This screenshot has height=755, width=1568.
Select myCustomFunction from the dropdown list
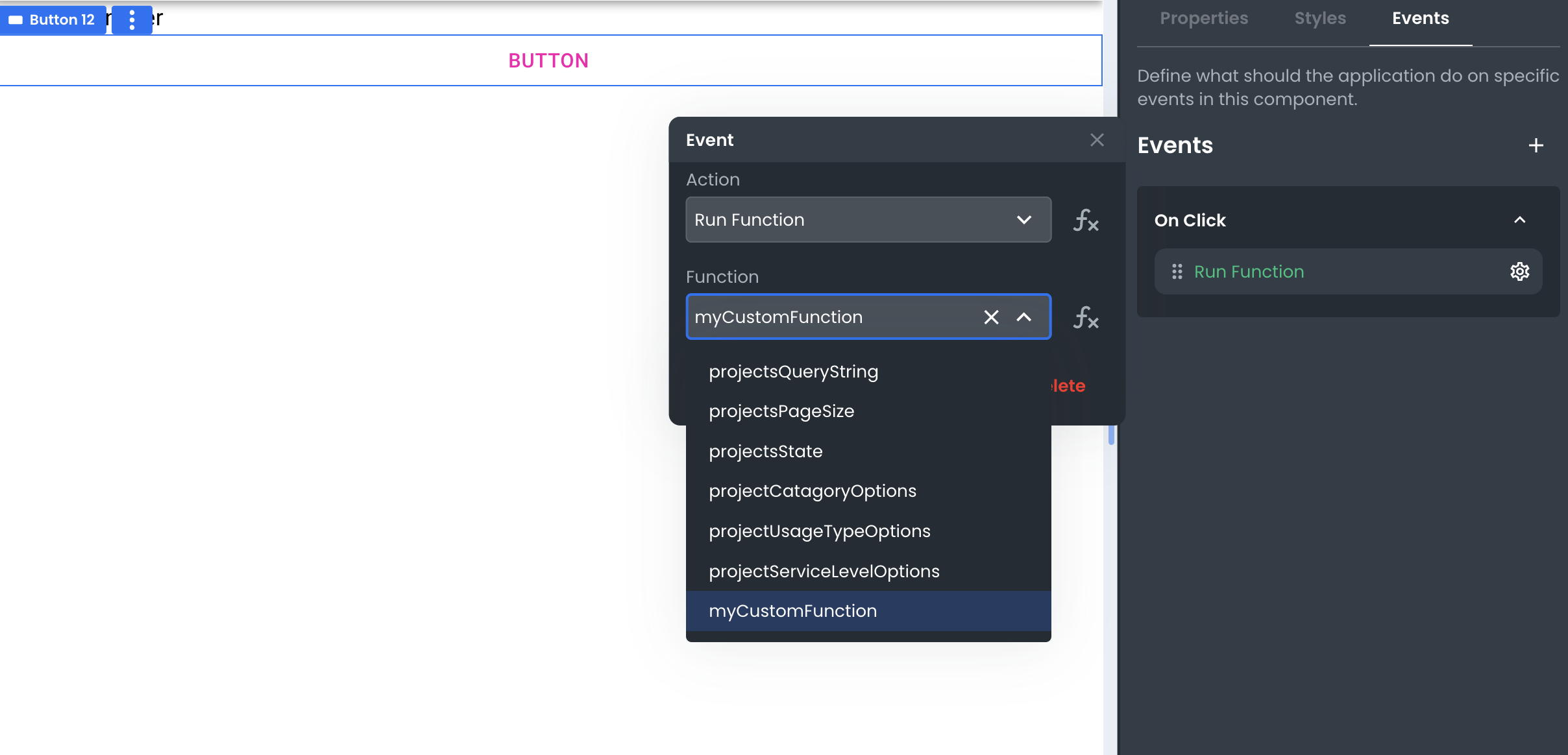tap(793, 610)
